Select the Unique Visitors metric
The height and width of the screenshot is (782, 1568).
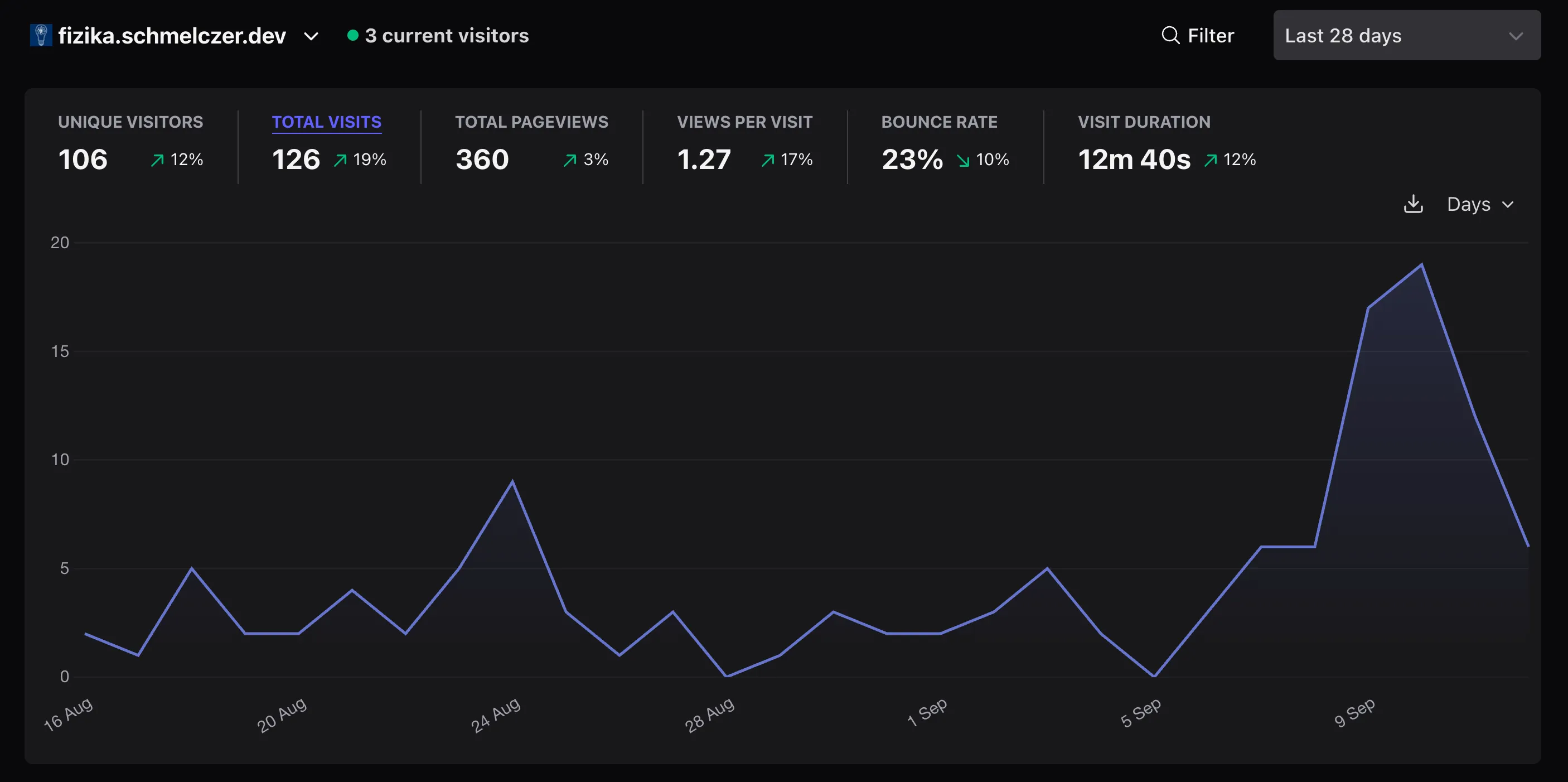click(x=130, y=122)
